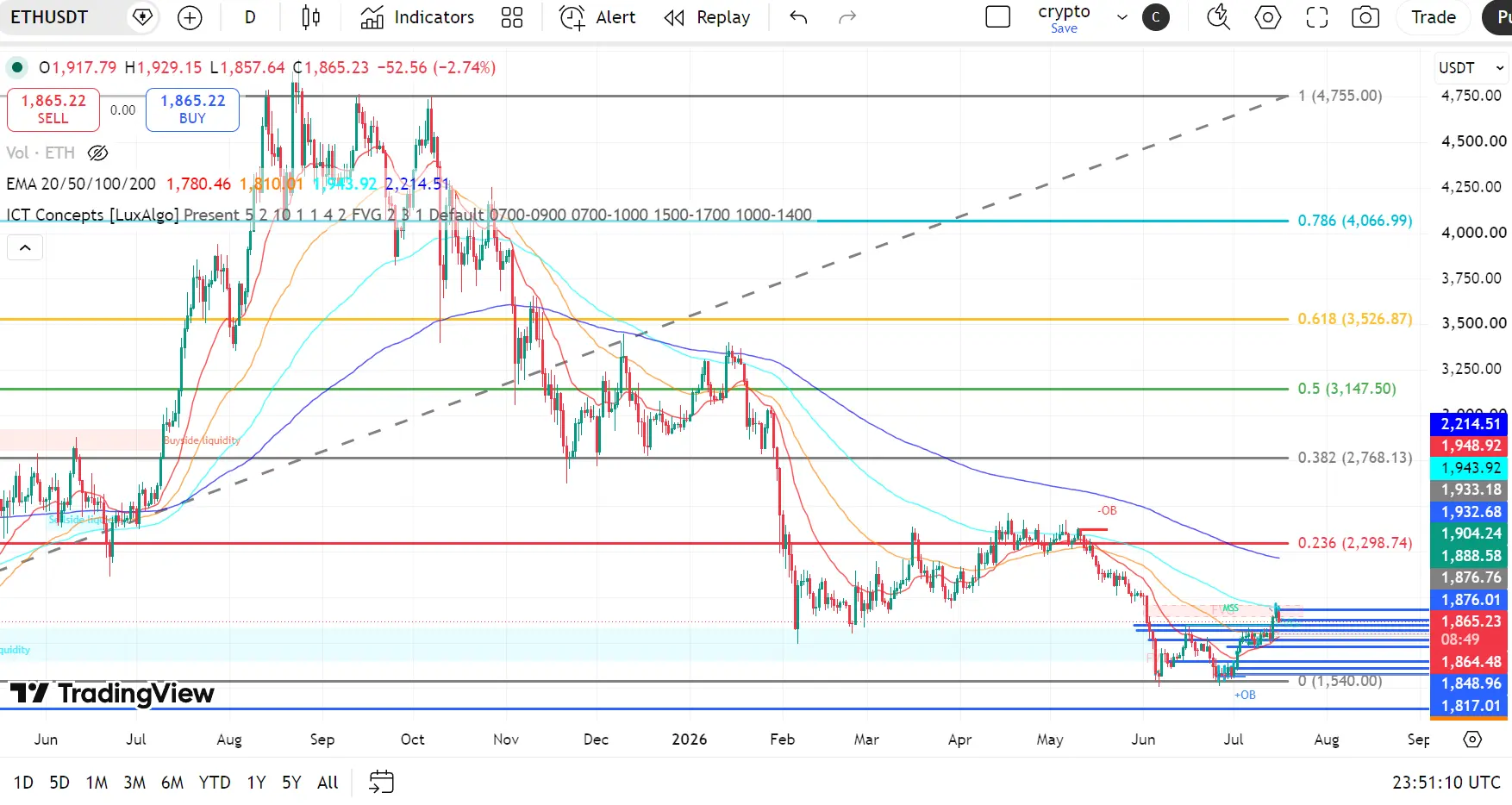
Task: Open the quick search icon
Action: click(x=1218, y=17)
